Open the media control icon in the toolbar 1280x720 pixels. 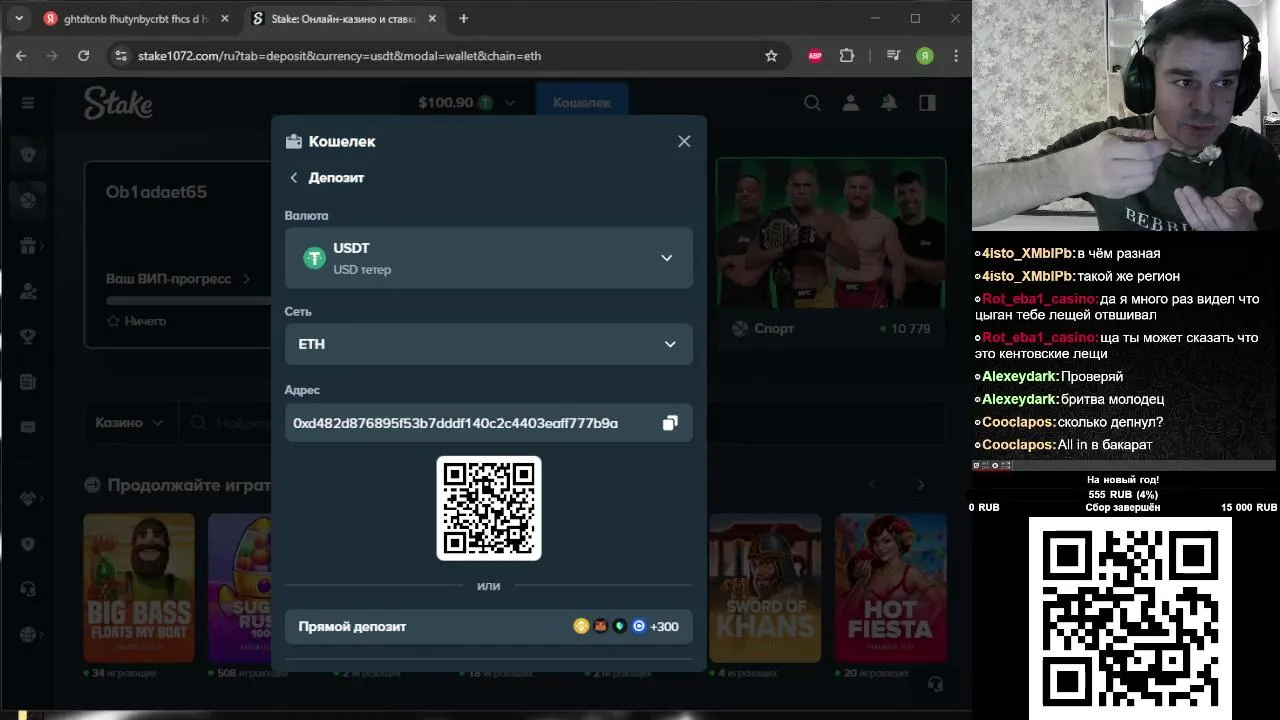893,56
